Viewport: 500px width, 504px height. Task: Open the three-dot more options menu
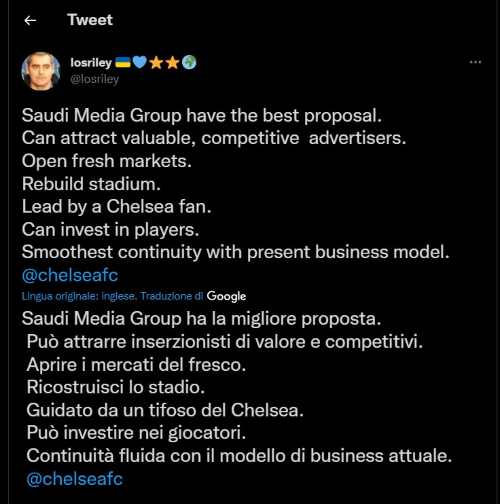click(475, 62)
